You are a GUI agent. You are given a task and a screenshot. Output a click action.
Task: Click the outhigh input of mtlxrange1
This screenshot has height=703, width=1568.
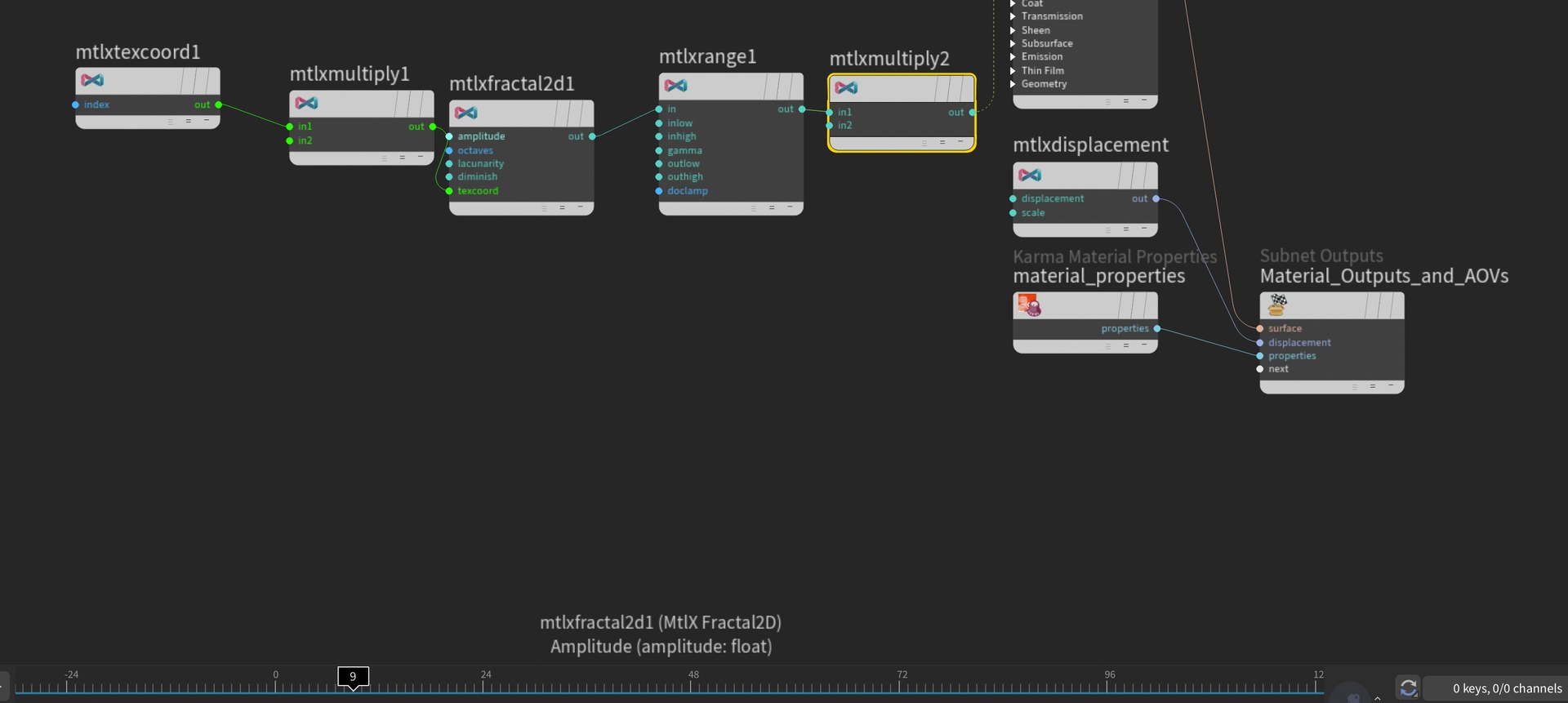[x=659, y=176]
